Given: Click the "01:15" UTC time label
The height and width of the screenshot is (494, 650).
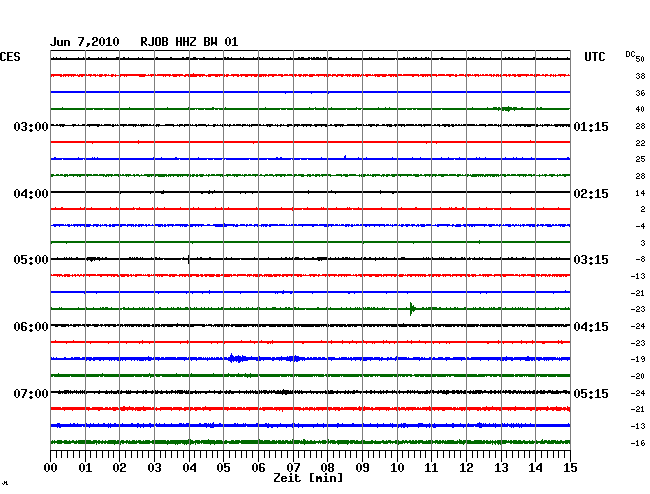Looking at the screenshot, I should coord(591,126).
